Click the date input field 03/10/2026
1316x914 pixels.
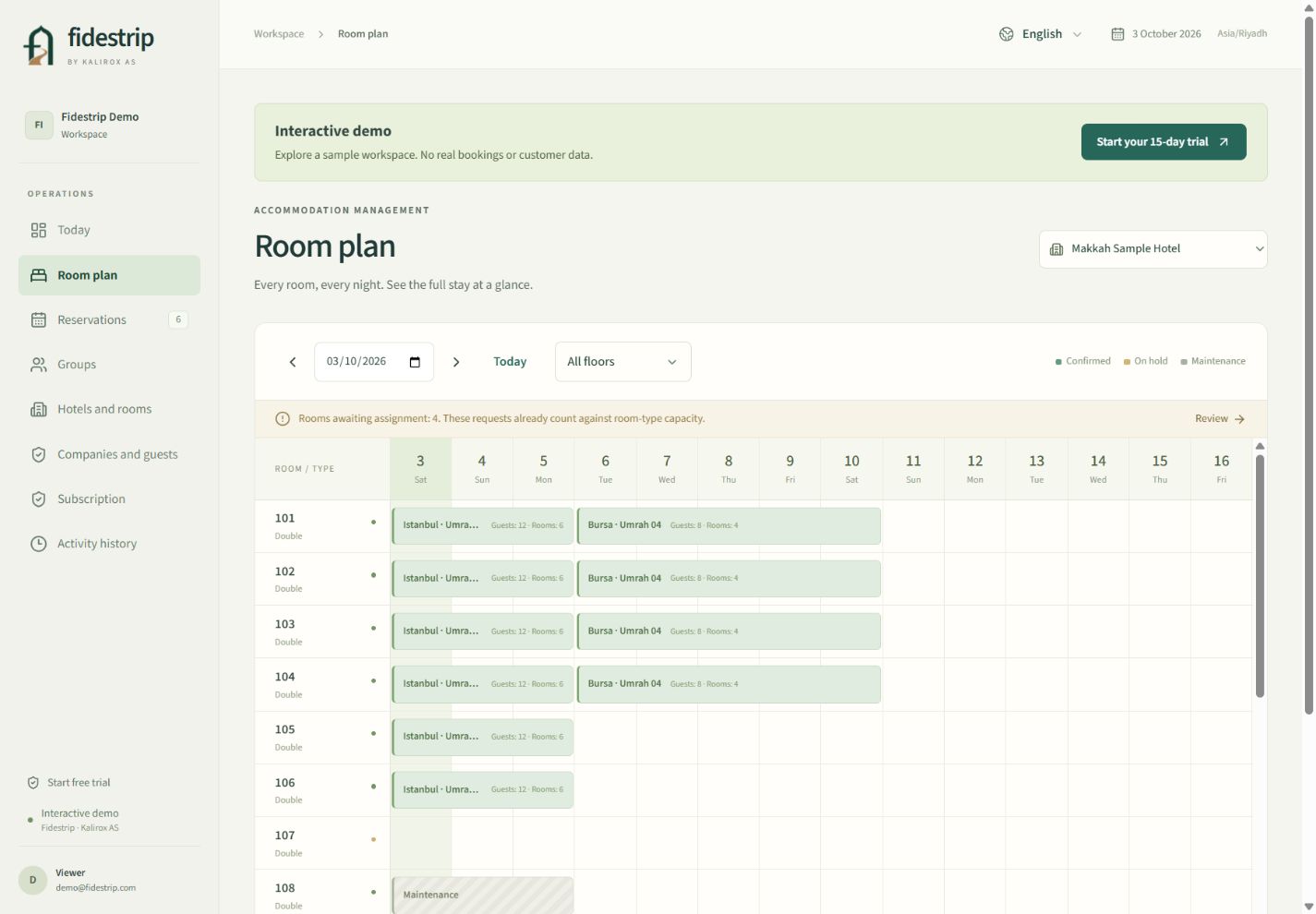(x=374, y=362)
